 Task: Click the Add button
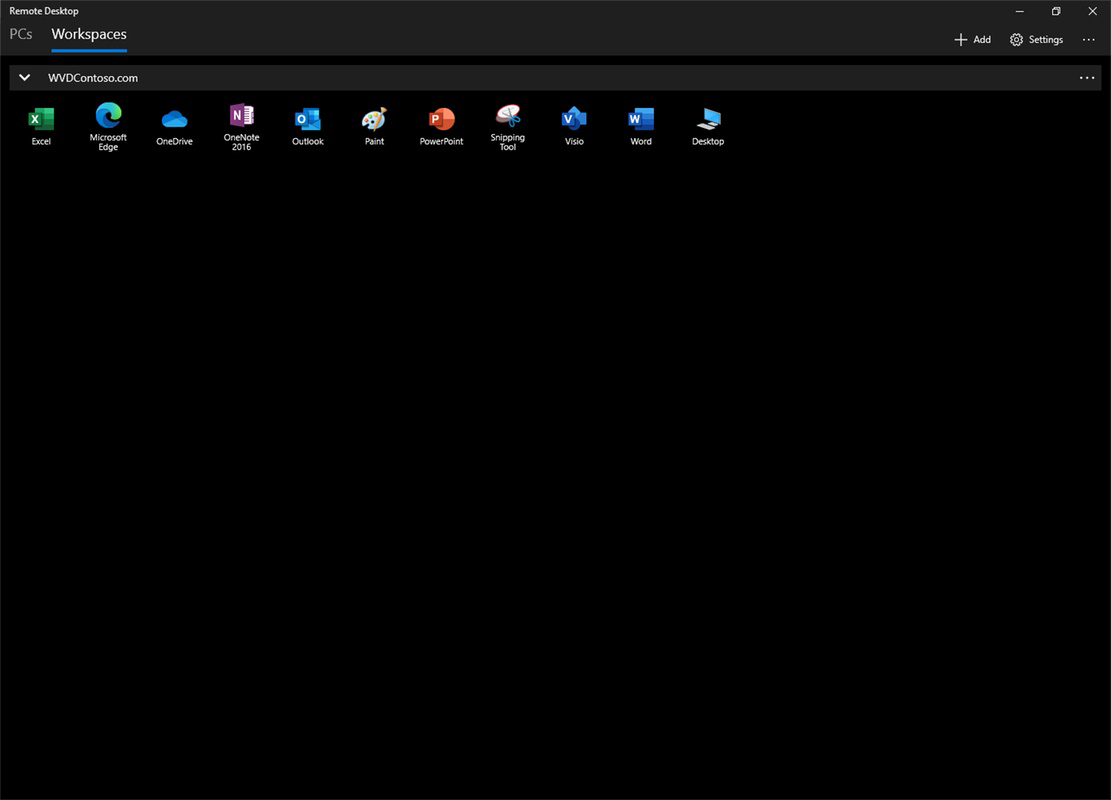[x=971, y=39]
